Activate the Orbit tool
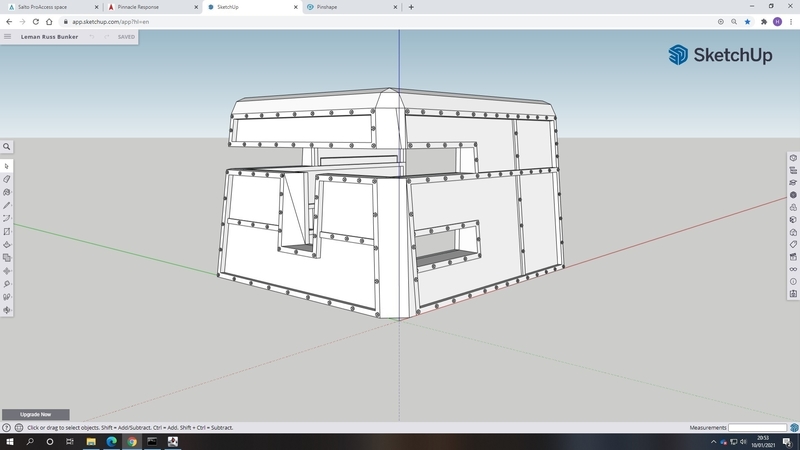The width and height of the screenshot is (800, 450). (x=7, y=310)
